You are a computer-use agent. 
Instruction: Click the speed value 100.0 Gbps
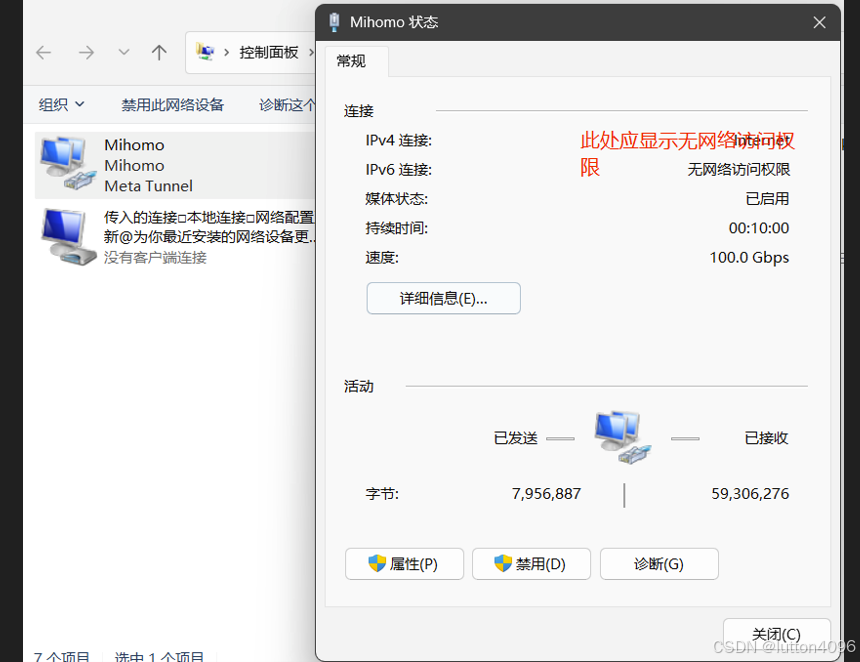point(749,257)
